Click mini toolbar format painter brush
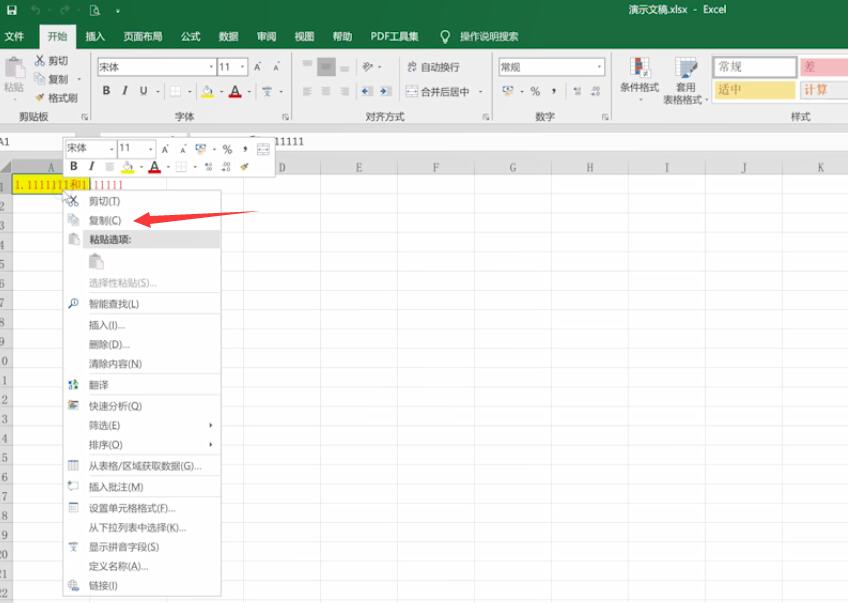This screenshot has width=848, height=603. coord(244,167)
